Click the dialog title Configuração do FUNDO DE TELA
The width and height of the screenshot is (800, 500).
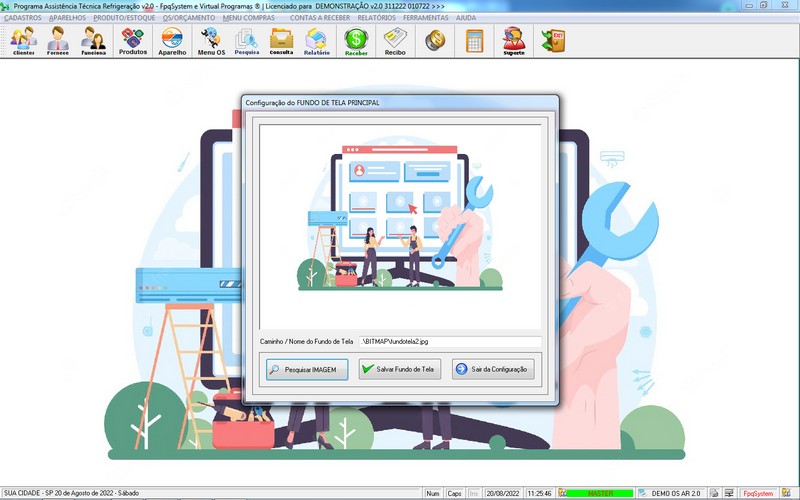pos(312,103)
